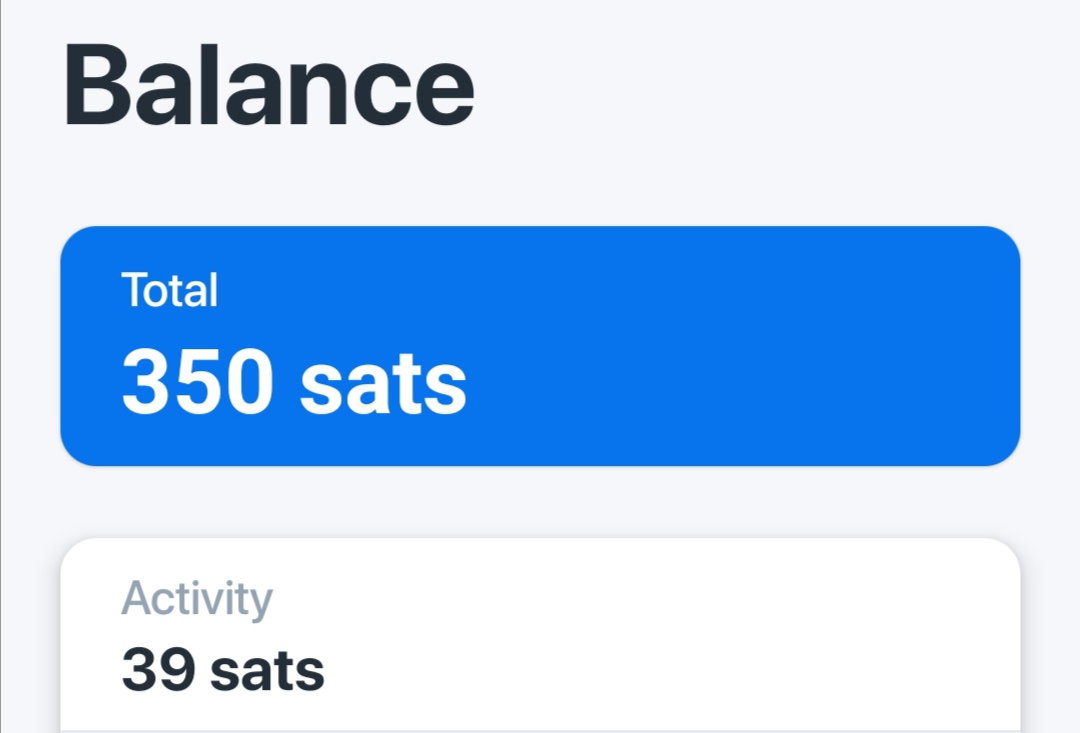Click the gray Activity label
The image size is (1080, 733).
(x=197, y=599)
